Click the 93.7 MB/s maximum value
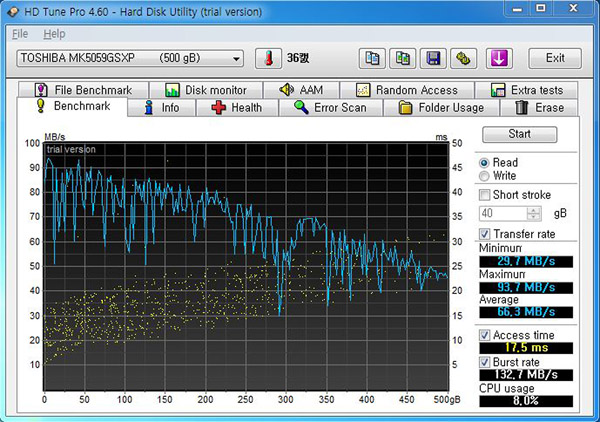 click(x=526, y=288)
